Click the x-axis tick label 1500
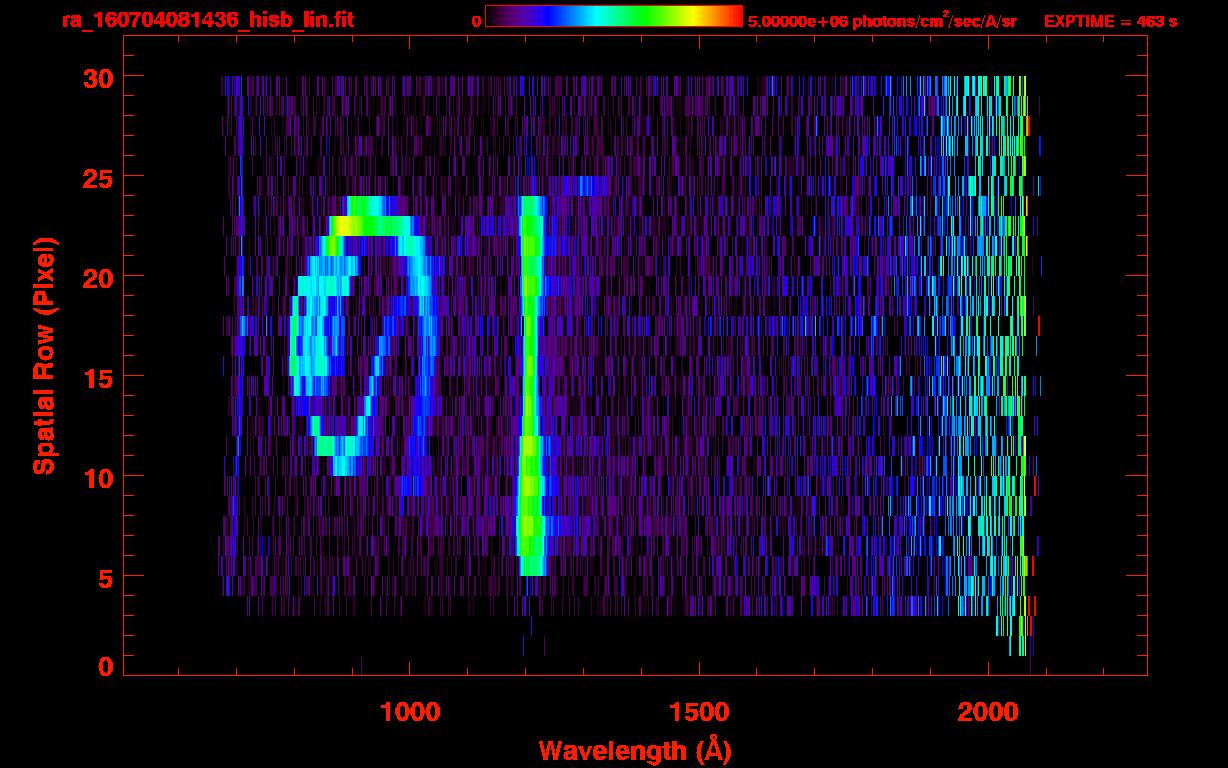The width and height of the screenshot is (1228, 768). tap(698, 712)
